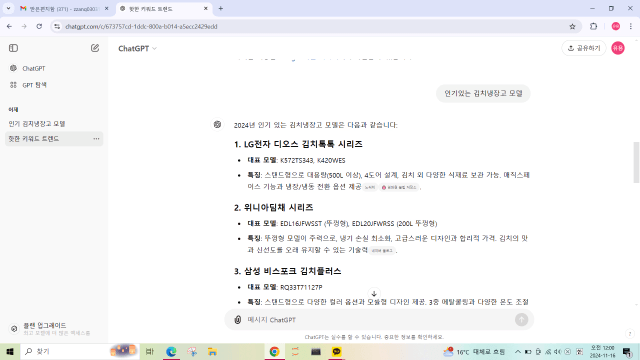This screenshot has width=640, height=360.
Task: Click the volume speaker tray icon
Action: (x=557, y=351)
